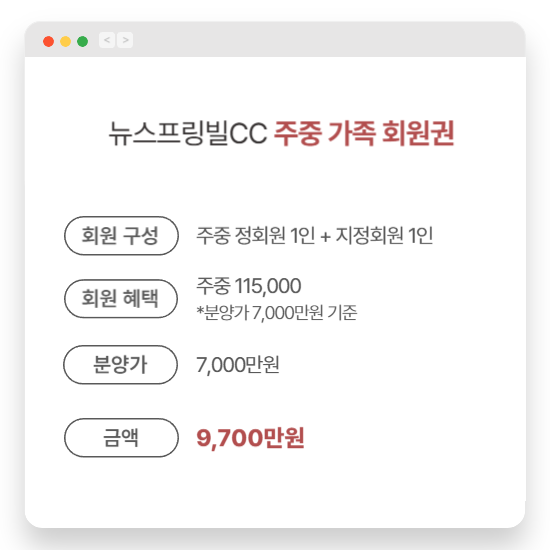Select the 금액 pill label
This screenshot has width=550, height=550.
[121, 438]
